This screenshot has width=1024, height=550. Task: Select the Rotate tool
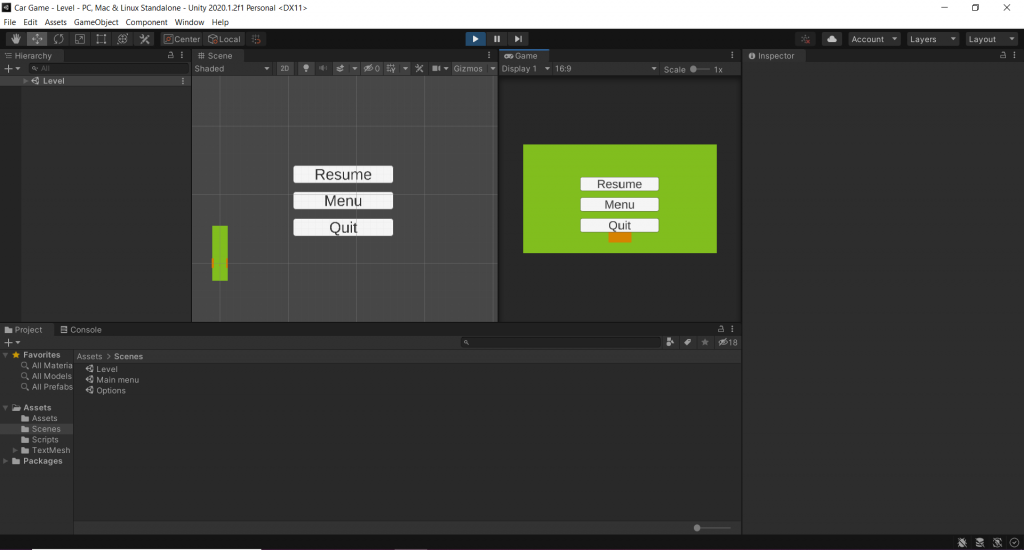(x=58, y=39)
